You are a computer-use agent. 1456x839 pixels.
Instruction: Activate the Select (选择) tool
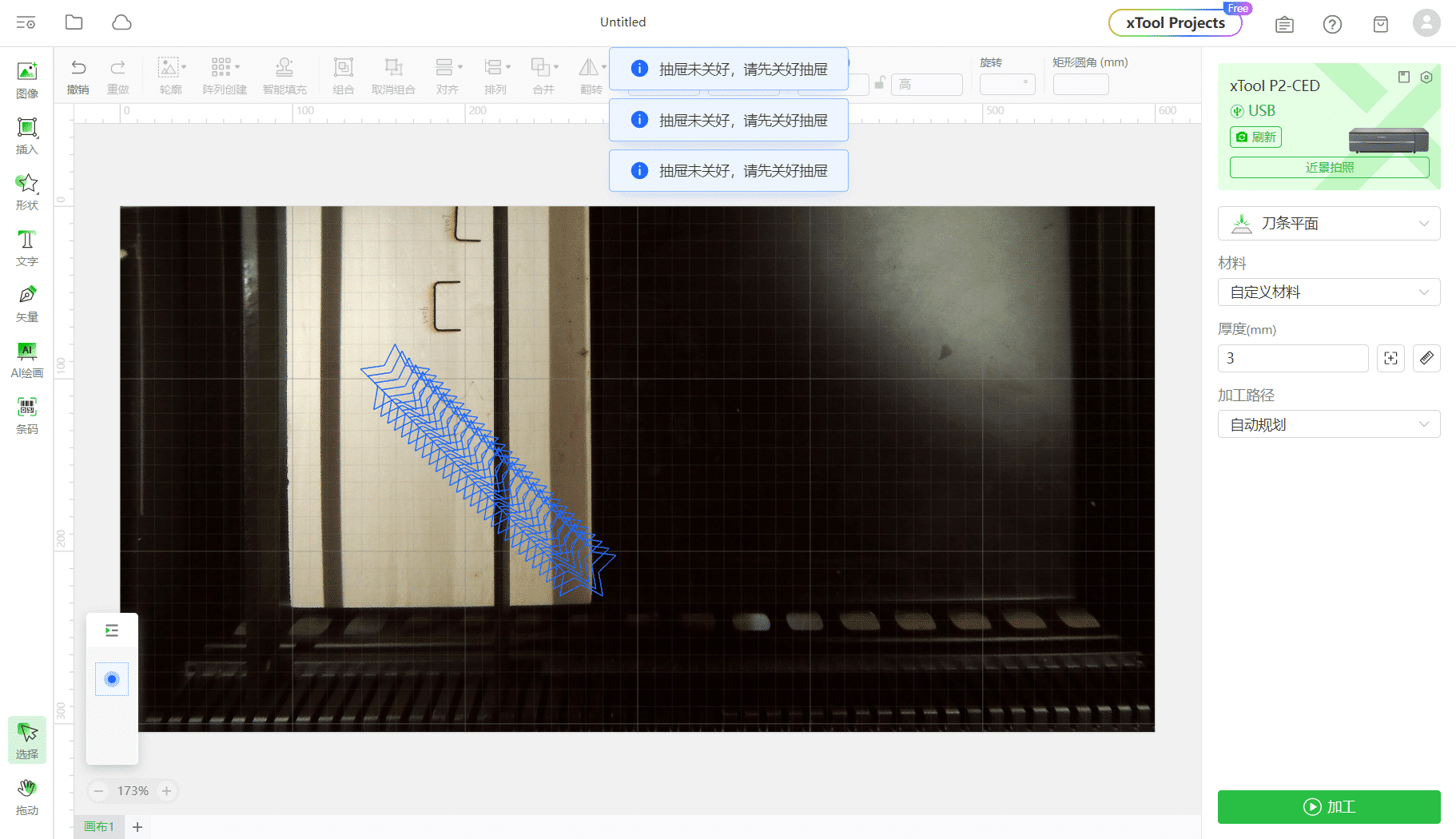27,740
